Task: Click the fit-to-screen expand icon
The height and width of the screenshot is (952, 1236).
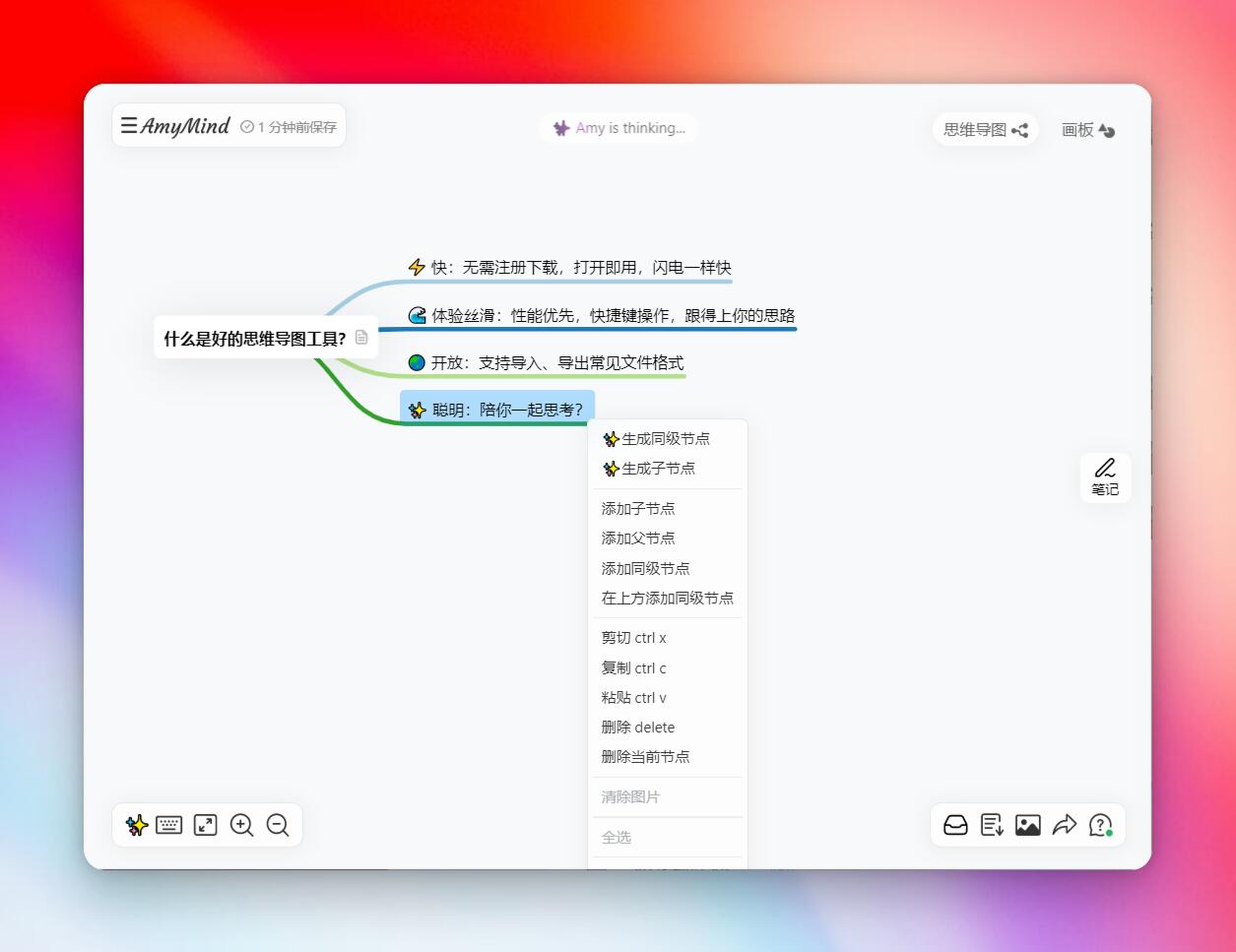Action: pos(205,825)
